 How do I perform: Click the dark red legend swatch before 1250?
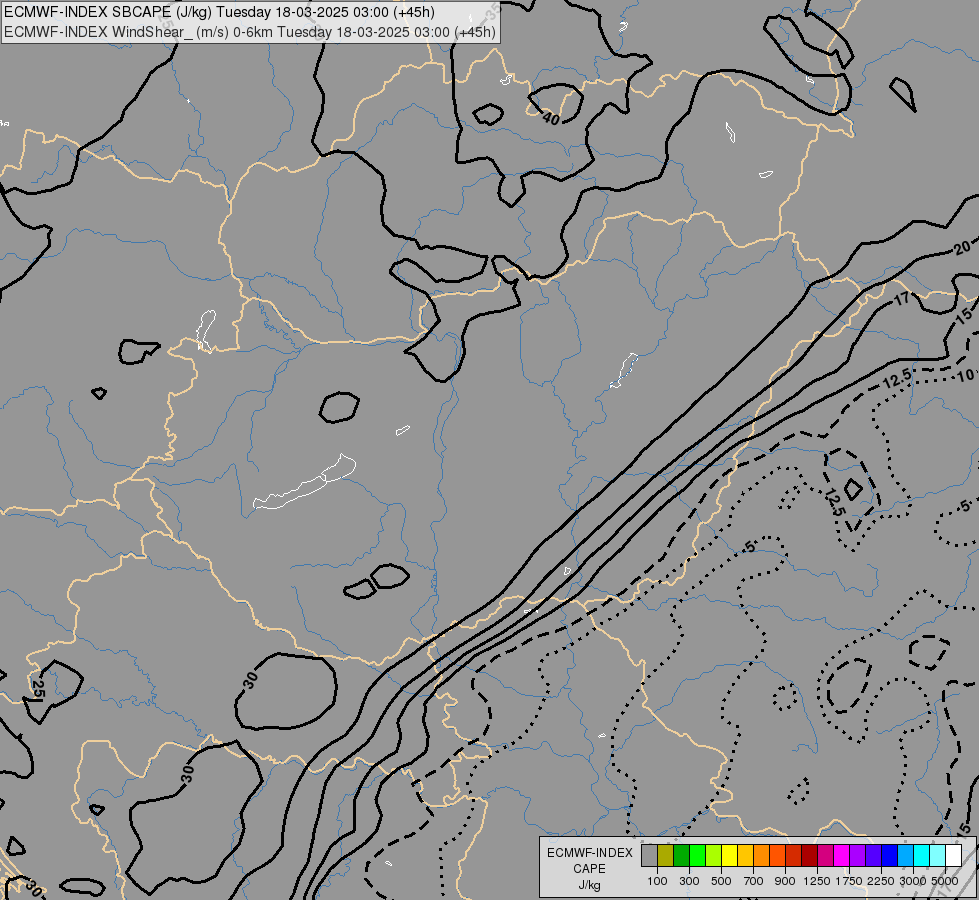coord(809,855)
